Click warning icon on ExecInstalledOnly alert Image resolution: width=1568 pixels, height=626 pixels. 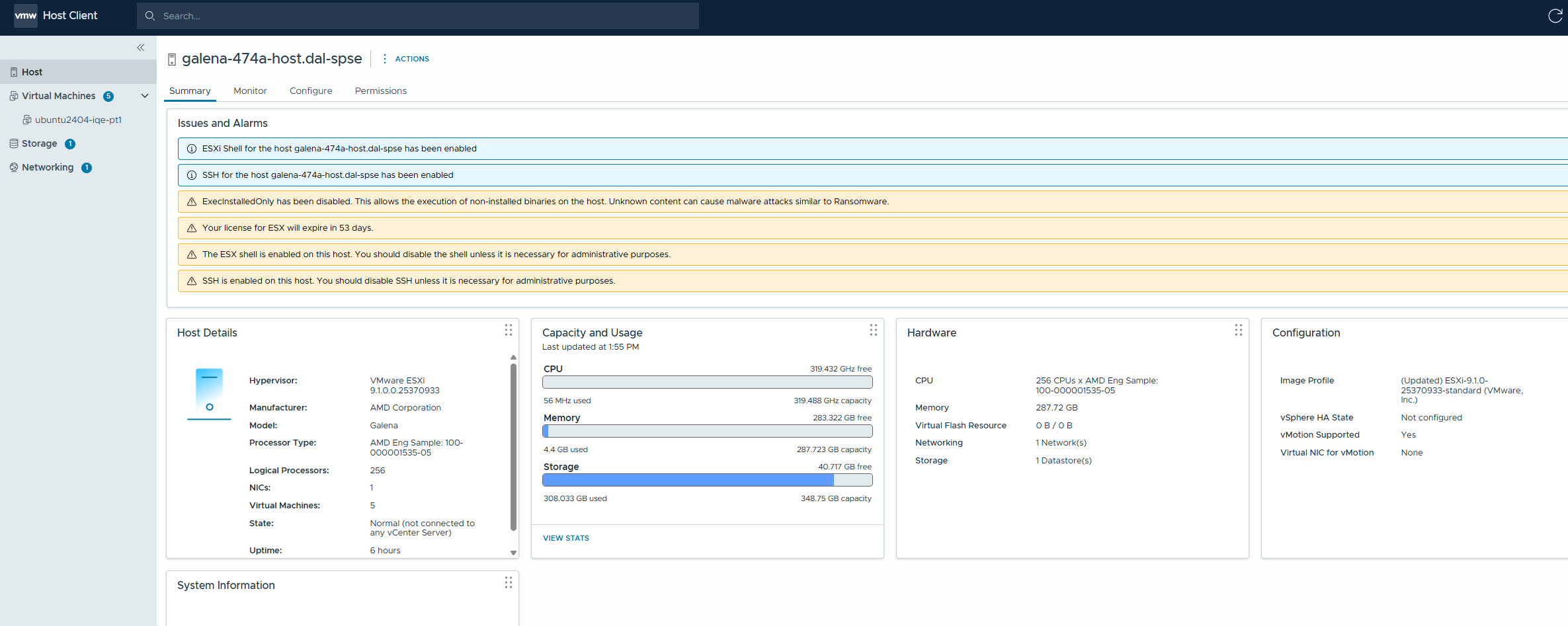pyautogui.click(x=192, y=202)
